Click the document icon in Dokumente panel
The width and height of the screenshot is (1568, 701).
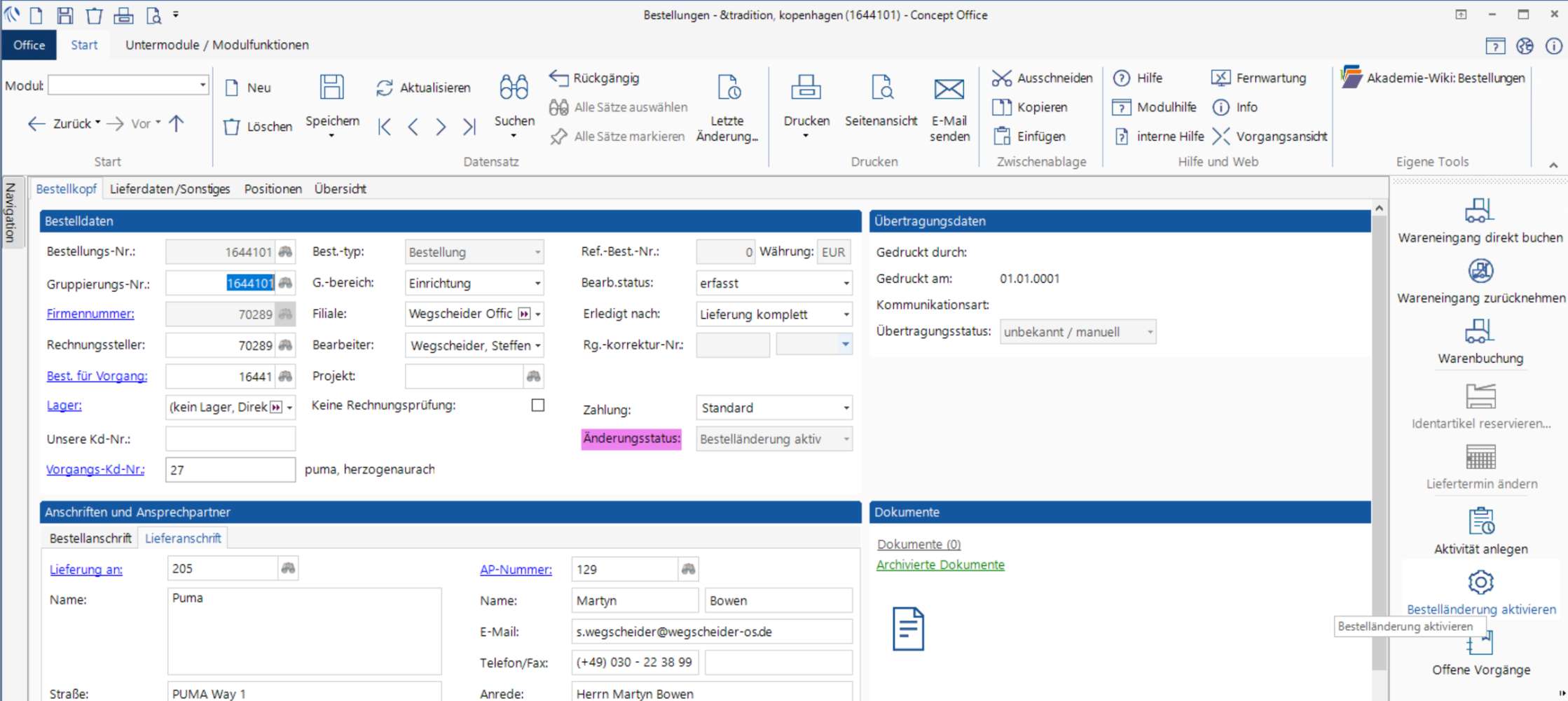908,628
